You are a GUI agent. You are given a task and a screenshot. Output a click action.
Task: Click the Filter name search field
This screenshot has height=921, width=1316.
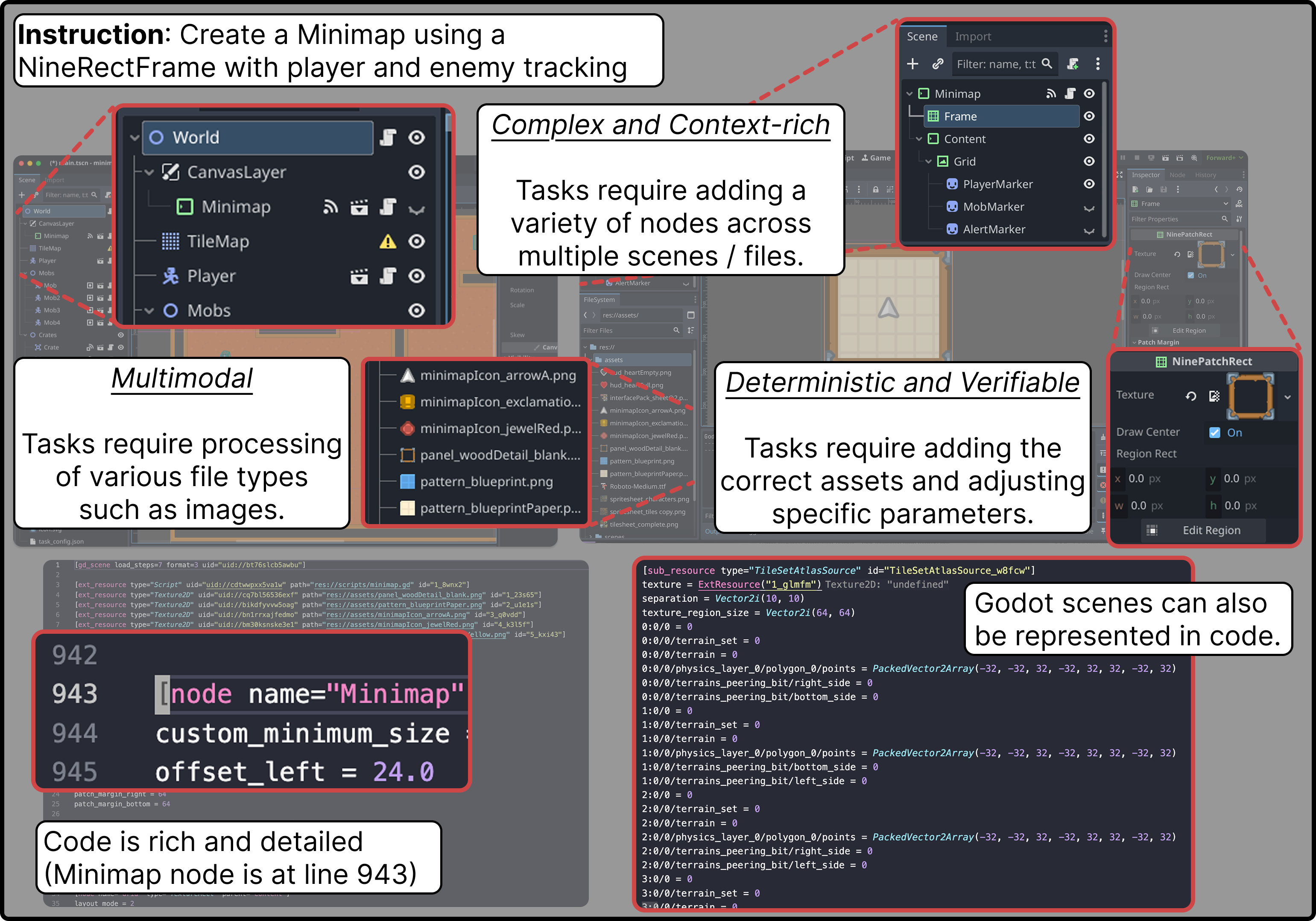pos(996,64)
